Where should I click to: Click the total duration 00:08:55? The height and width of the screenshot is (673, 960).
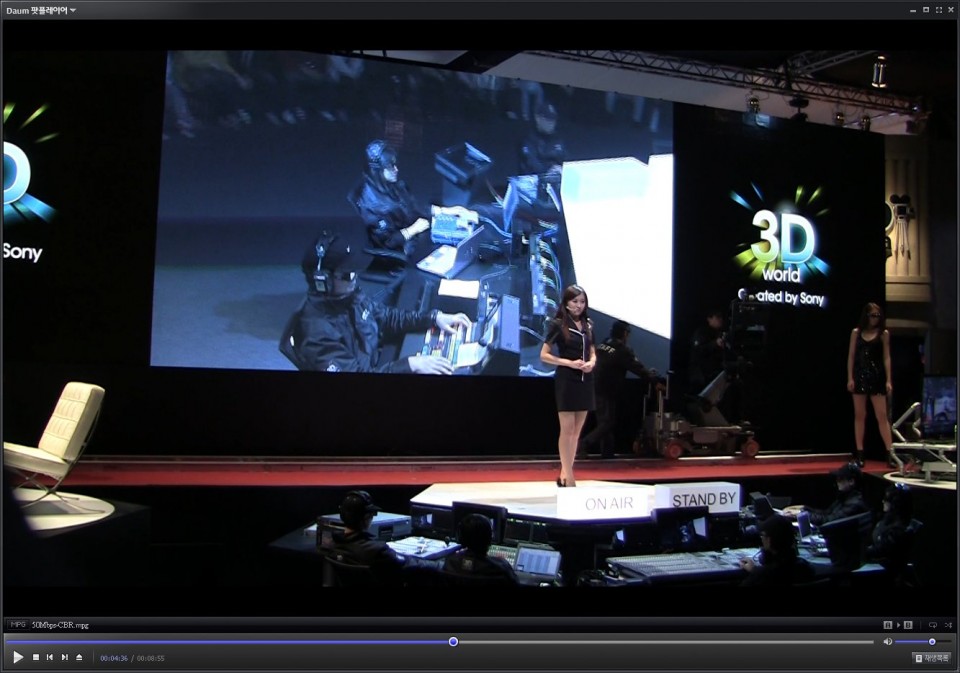click(151, 658)
